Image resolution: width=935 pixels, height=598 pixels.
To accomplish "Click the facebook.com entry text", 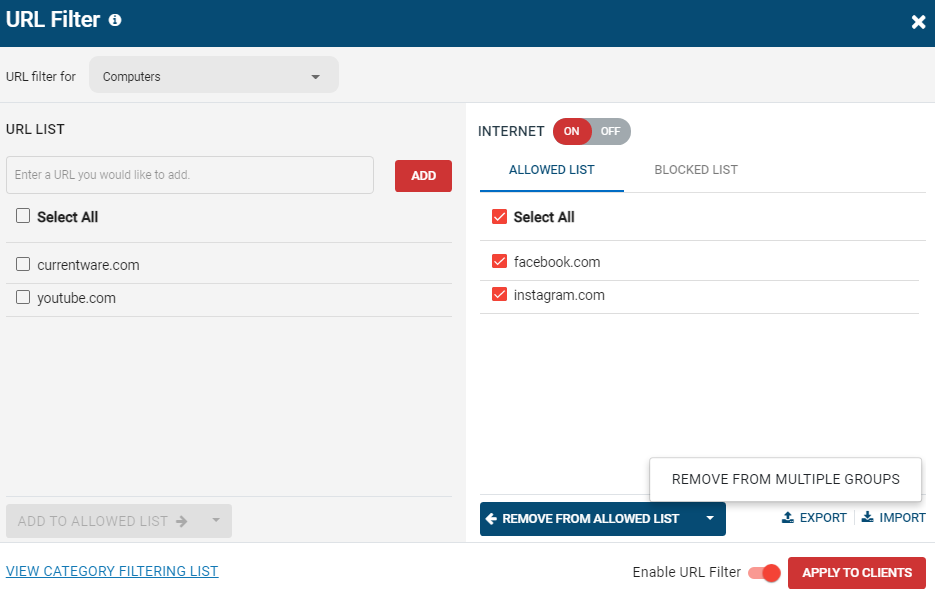I will pyautogui.click(x=557, y=262).
